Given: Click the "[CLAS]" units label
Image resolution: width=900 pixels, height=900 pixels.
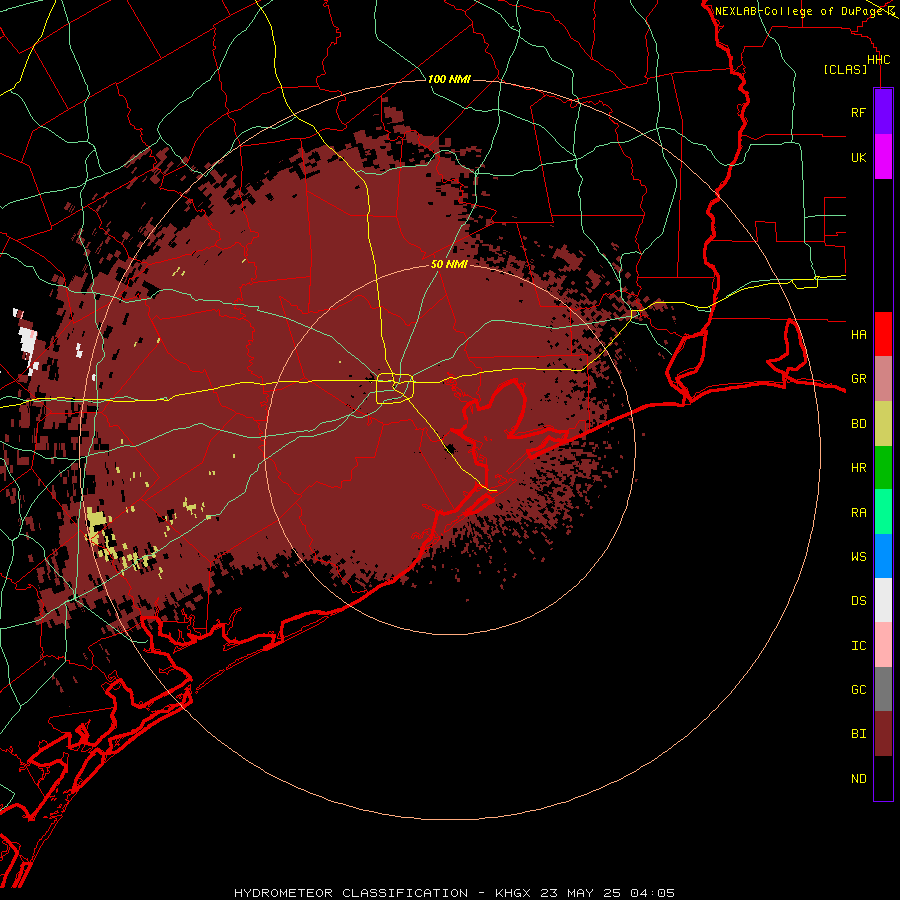Looking at the screenshot, I should (845, 69).
